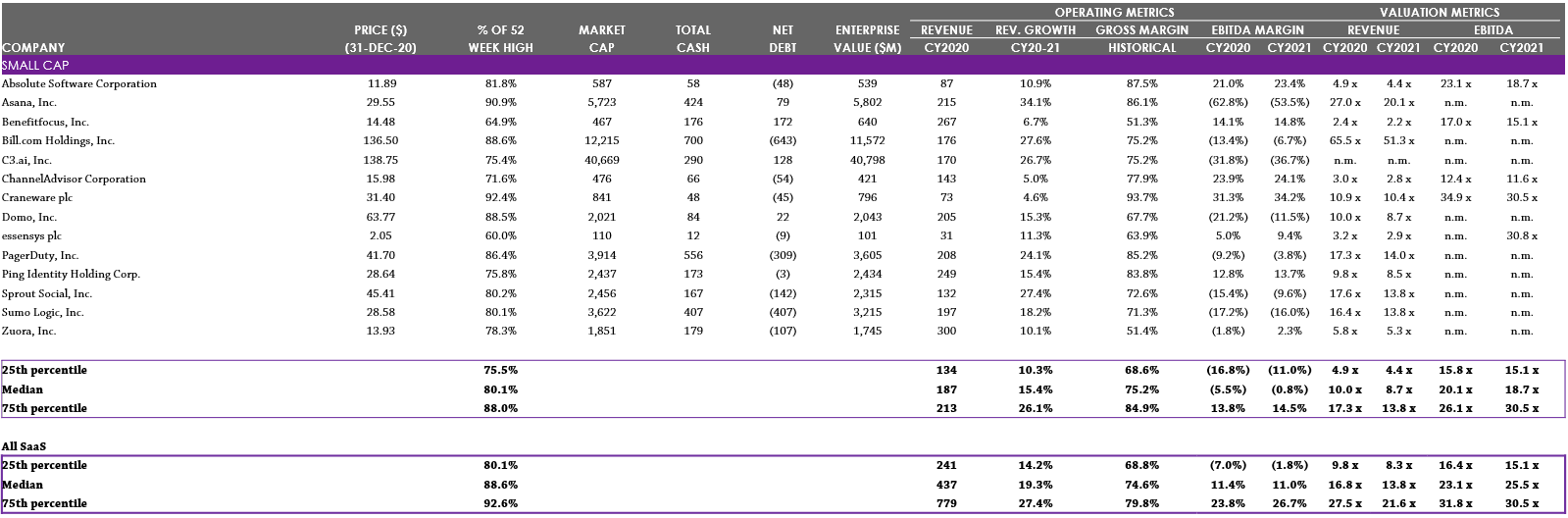Select Asana market cap 5,723
This screenshot has width=1568, height=518.
coord(602,103)
